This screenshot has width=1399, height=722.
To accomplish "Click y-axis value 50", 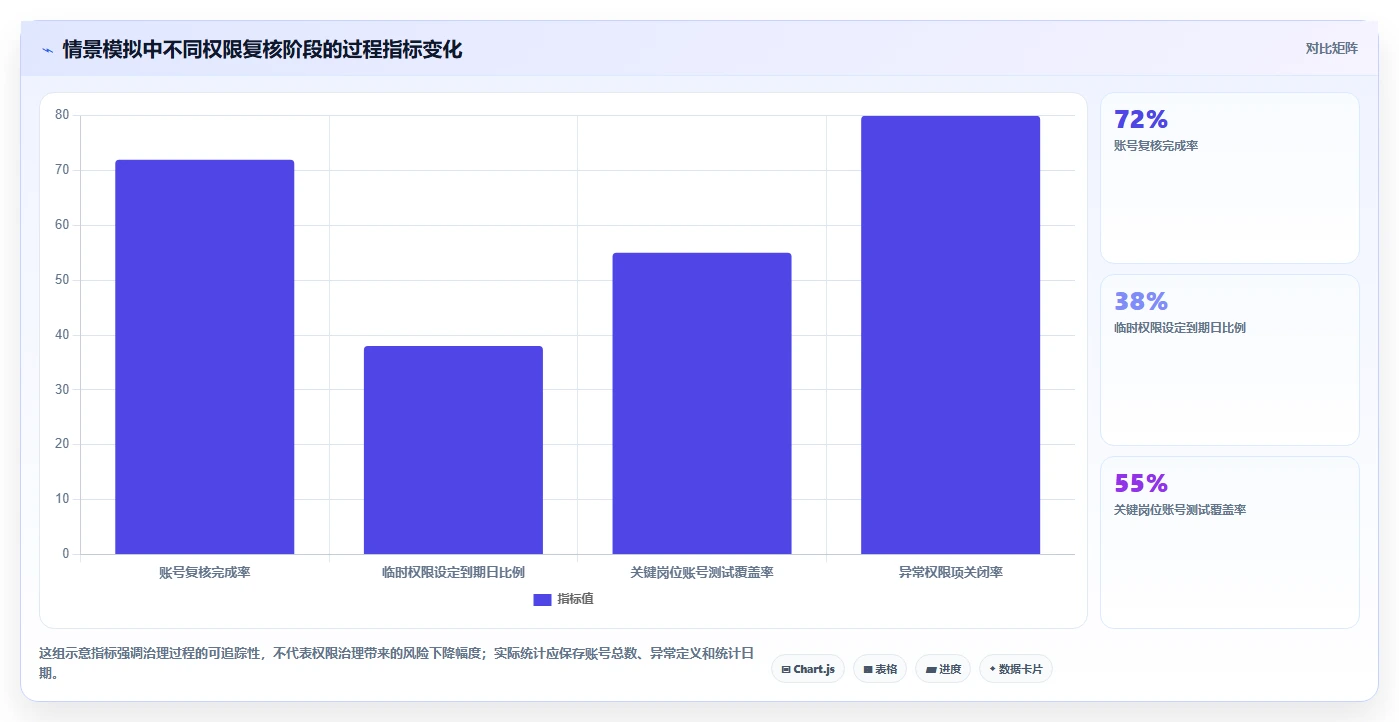I will (x=62, y=280).
